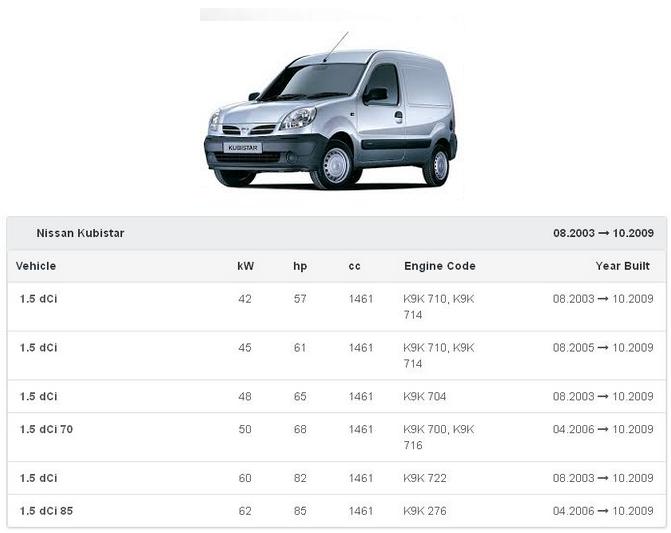Click the hp column header
The image size is (671, 533).
pos(300,266)
